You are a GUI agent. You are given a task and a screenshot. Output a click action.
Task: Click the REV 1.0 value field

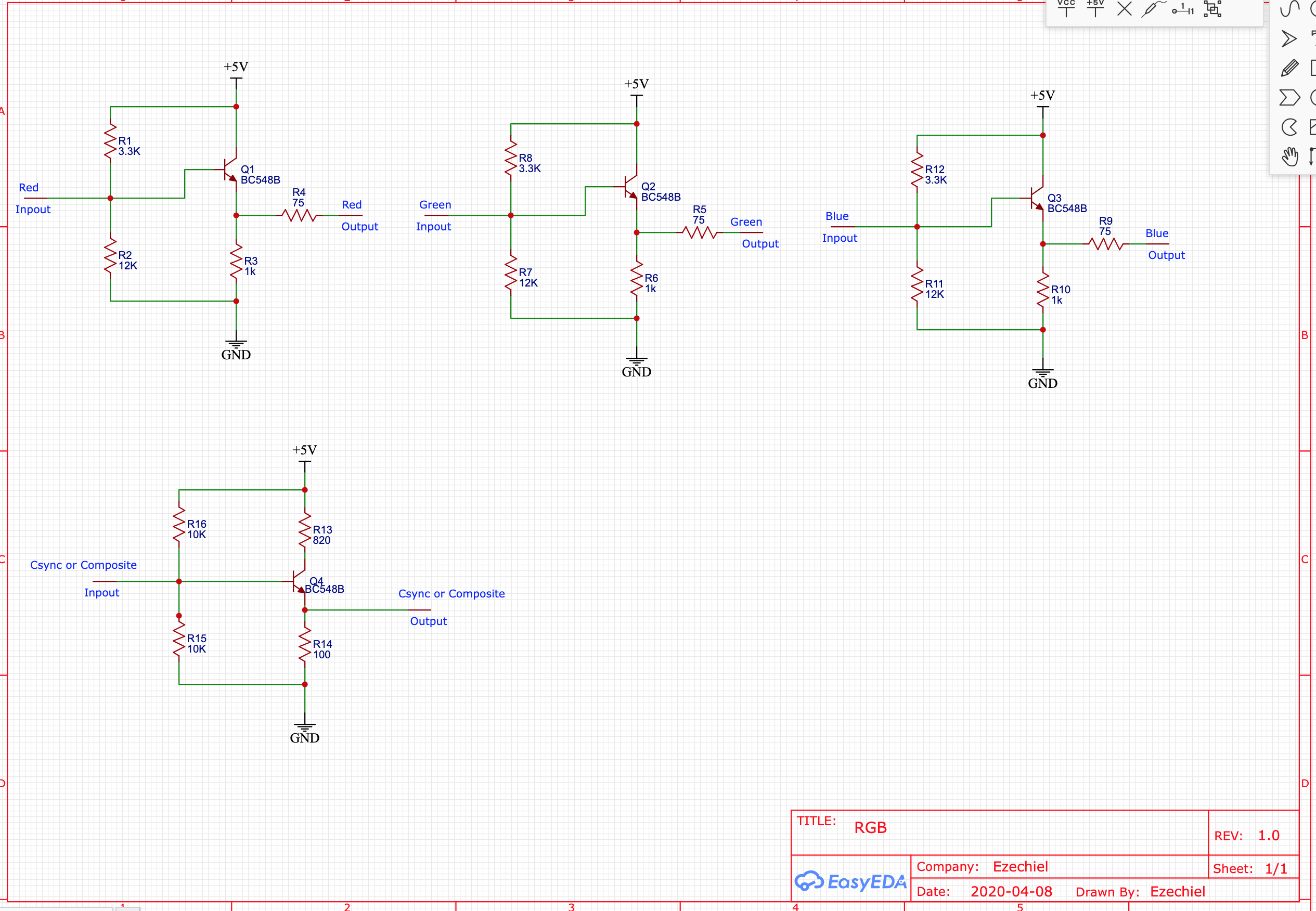click(x=1269, y=836)
